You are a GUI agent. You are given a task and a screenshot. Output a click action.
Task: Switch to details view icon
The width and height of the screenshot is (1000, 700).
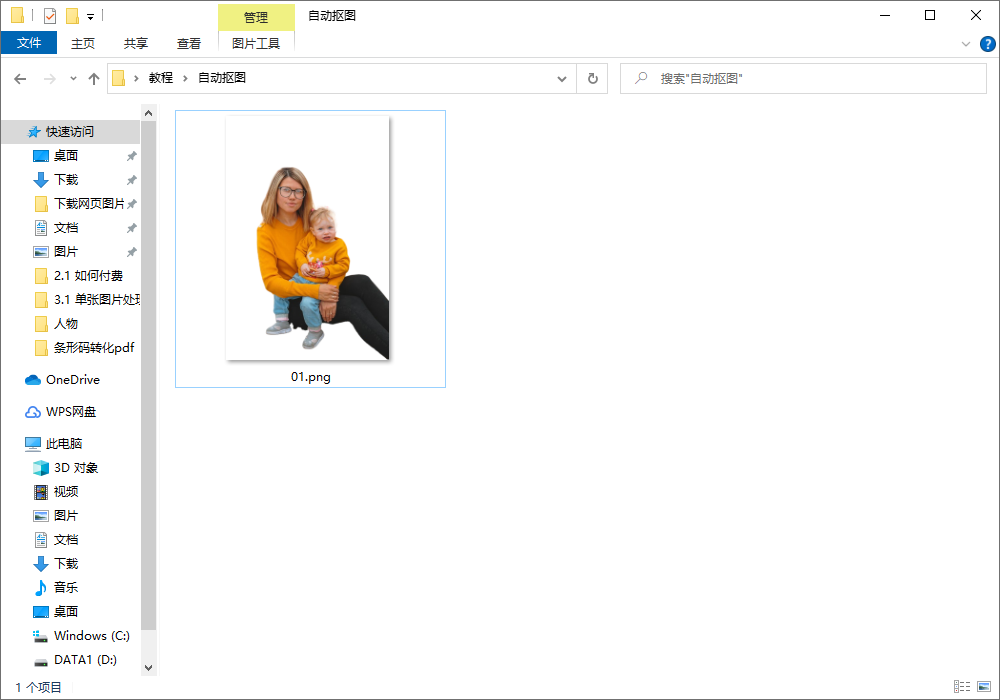[962, 687]
